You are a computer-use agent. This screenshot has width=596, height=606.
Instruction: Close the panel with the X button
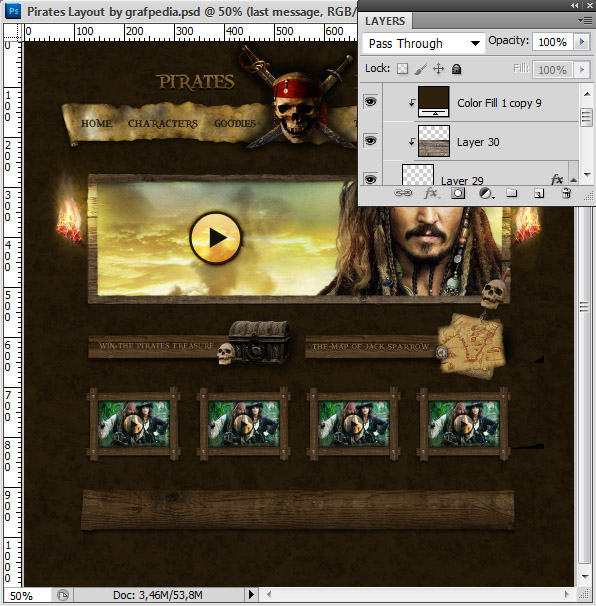[x=589, y=5]
